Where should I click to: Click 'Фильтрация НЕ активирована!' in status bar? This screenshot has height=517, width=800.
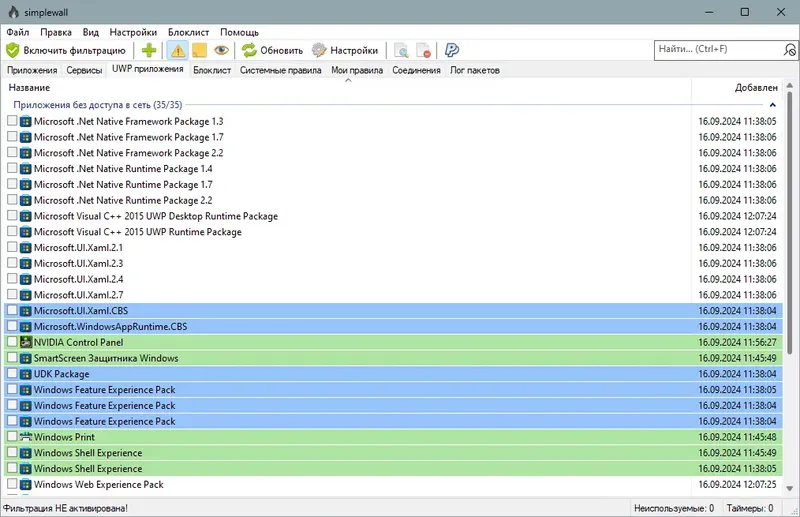tap(65, 508)
